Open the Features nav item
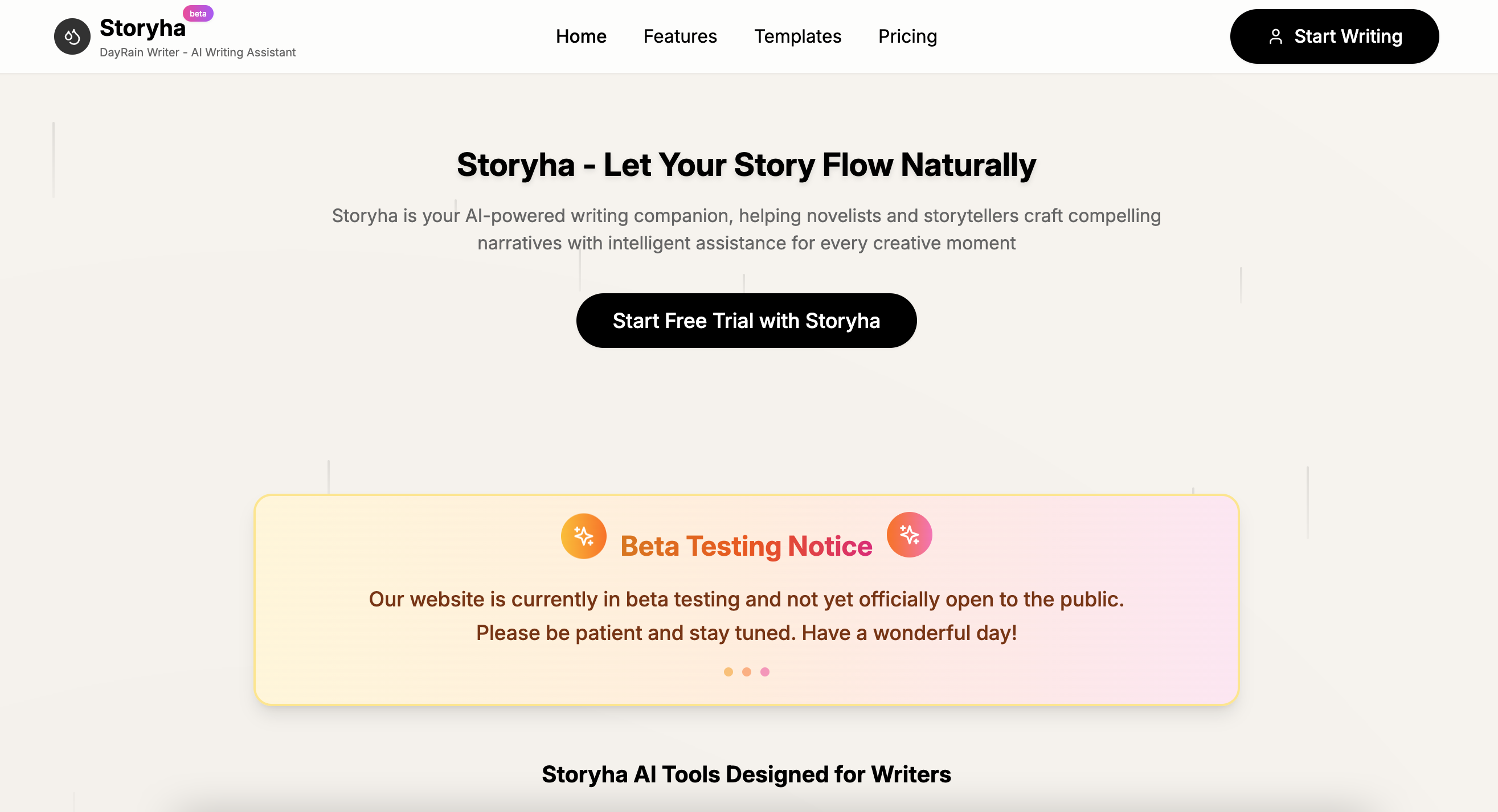 click(680, 36)
